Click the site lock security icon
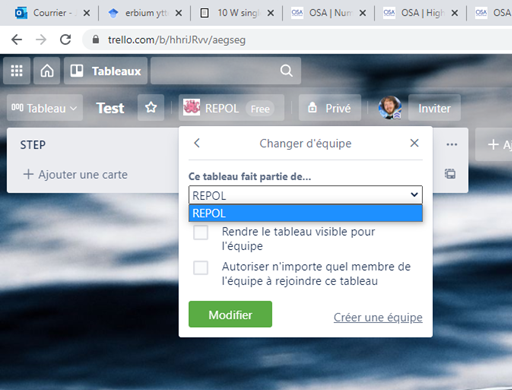This screenshot has width=512, height=390. 96,39
